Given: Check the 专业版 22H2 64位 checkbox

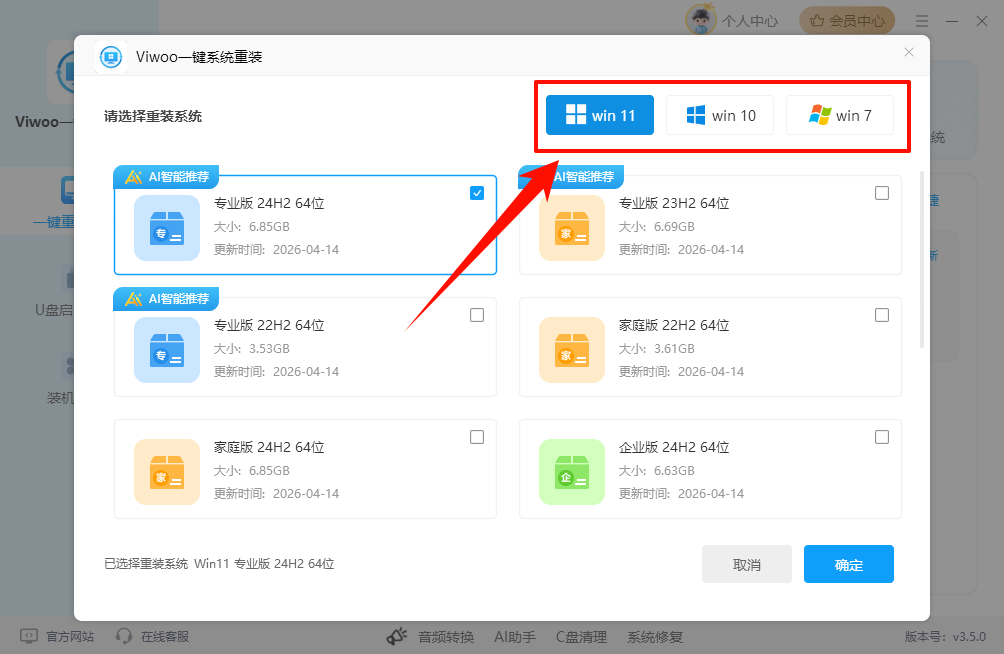Looking at the screenshot, I should (477, 315).
